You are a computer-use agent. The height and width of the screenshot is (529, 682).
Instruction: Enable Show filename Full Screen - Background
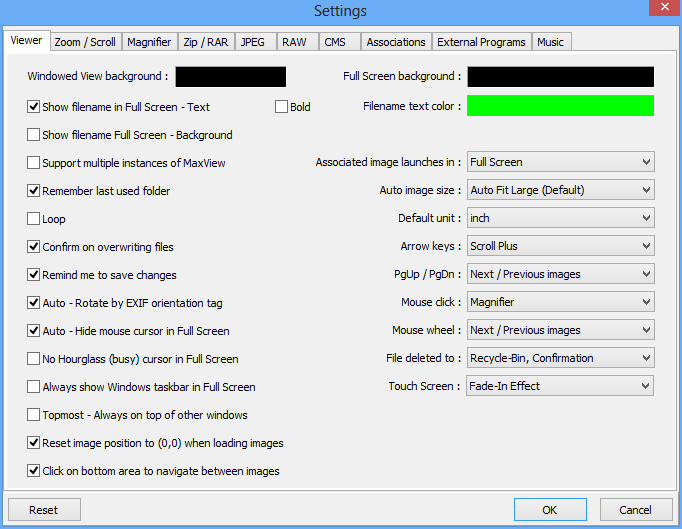[33, 134]
